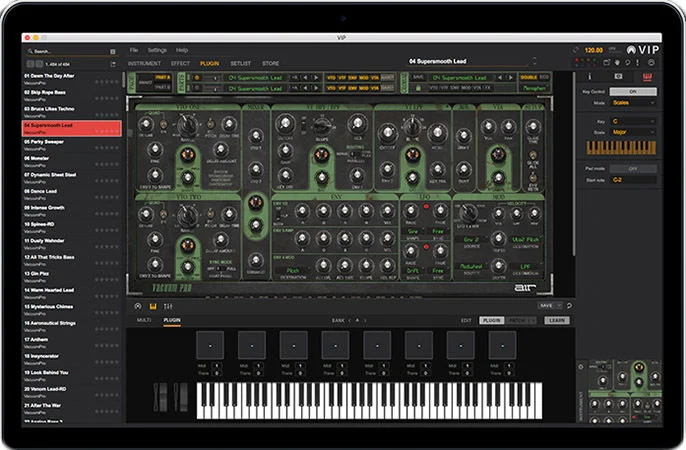
Task: Go to next pad bank arrow
Action: [366, 321]
